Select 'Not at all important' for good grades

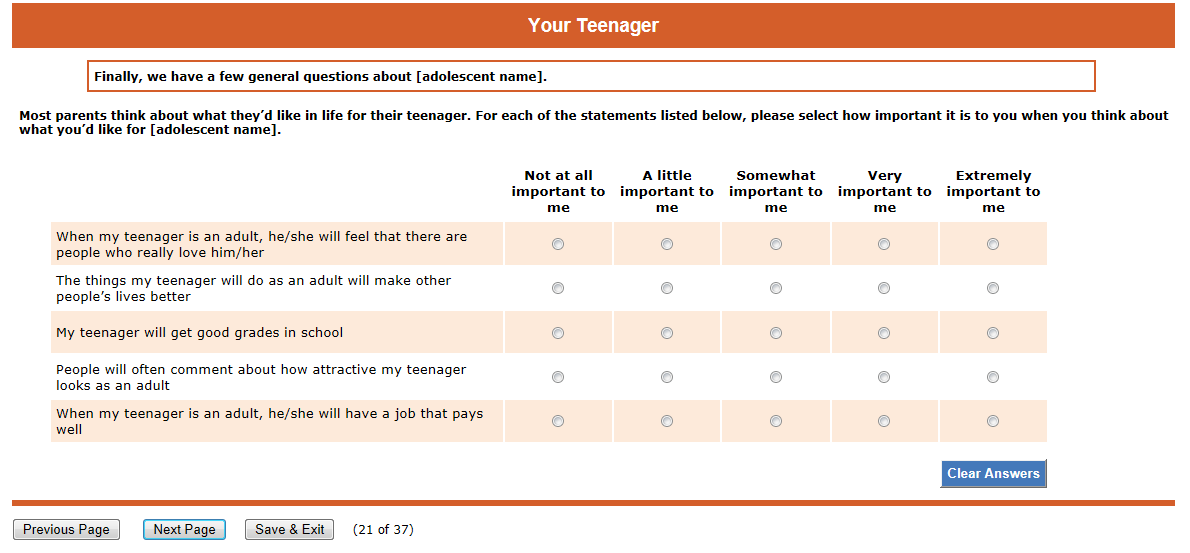pos(558,333)
